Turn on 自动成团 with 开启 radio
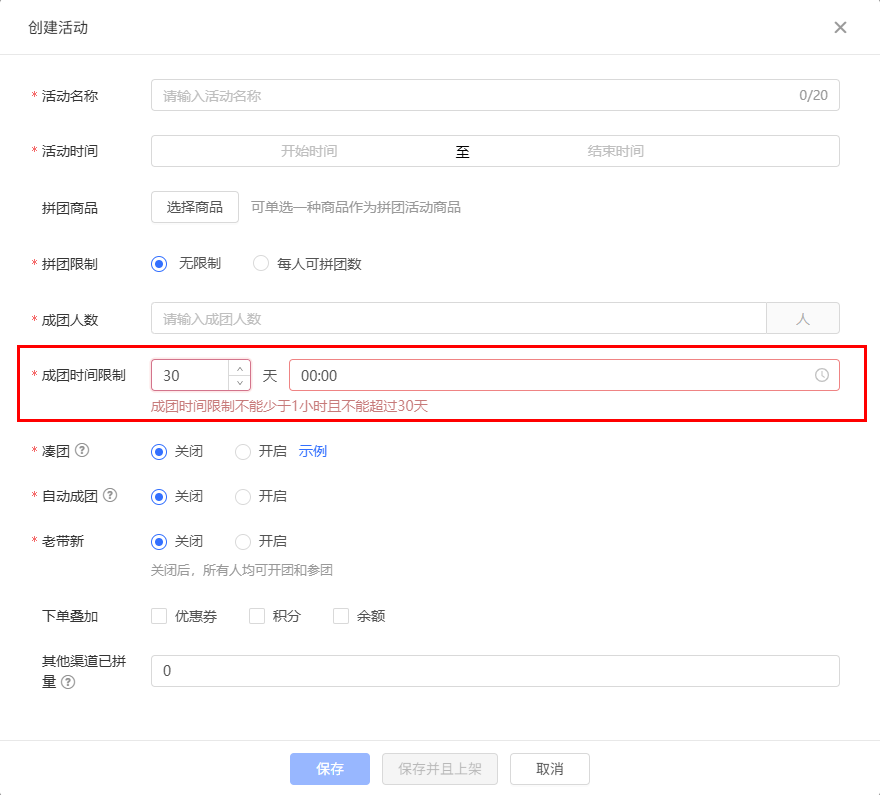Image resolution: width=880 pixels, height=795 pixels. tap(243, 497)
